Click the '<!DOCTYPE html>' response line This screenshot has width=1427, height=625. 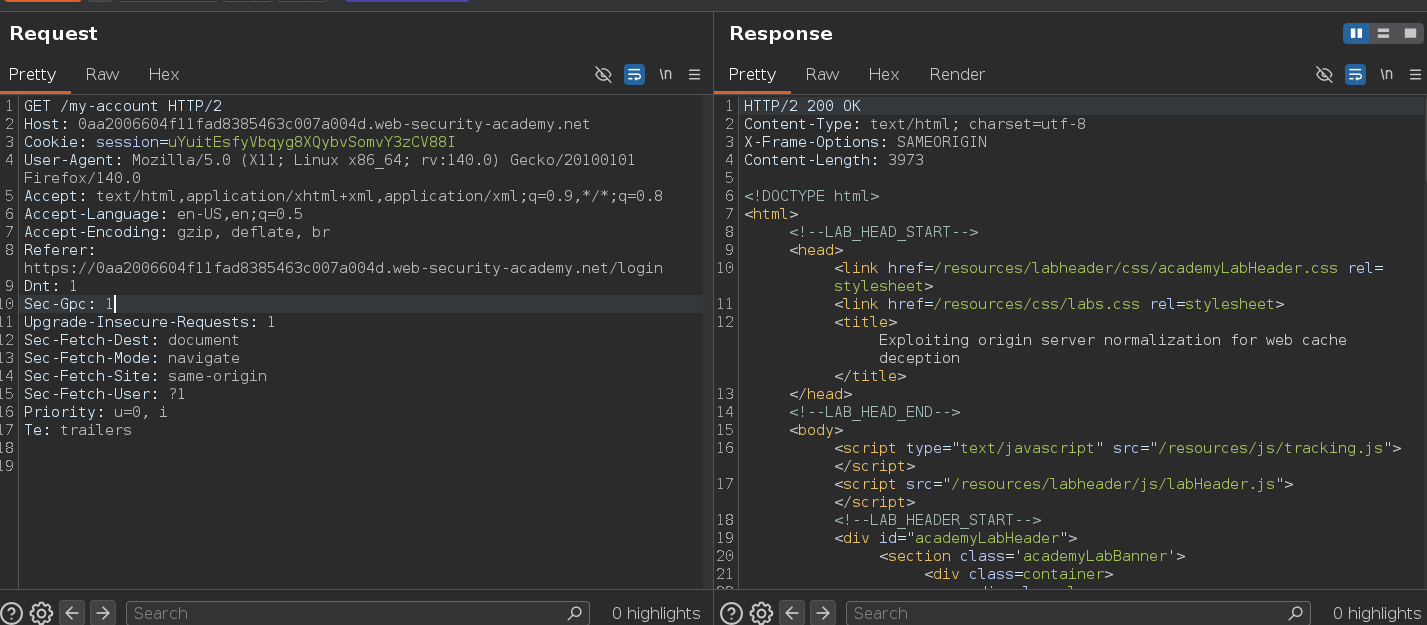(x=812, y=196)
